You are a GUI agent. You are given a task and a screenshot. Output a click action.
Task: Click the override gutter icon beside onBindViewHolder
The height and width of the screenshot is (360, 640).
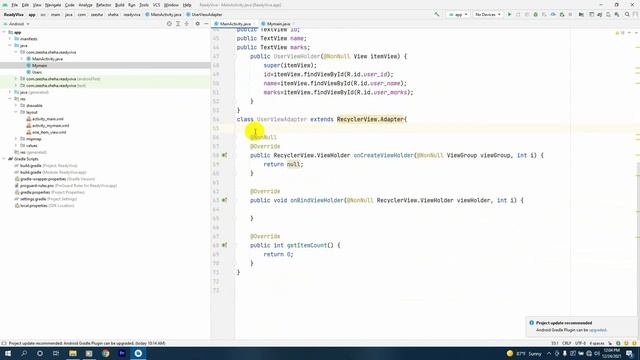[224, 200]
